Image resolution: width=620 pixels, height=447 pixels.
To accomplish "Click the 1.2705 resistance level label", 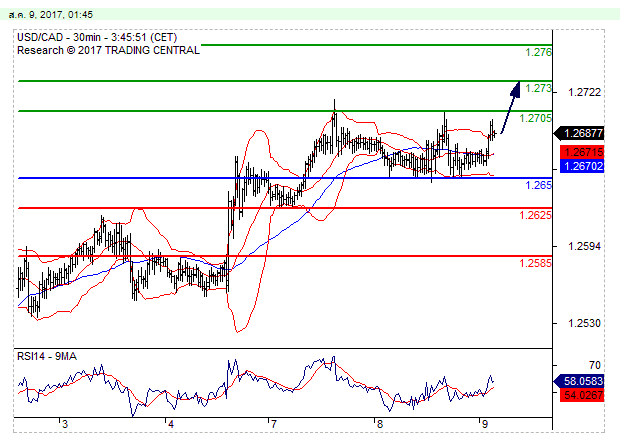I will click(x=535, y=118).
